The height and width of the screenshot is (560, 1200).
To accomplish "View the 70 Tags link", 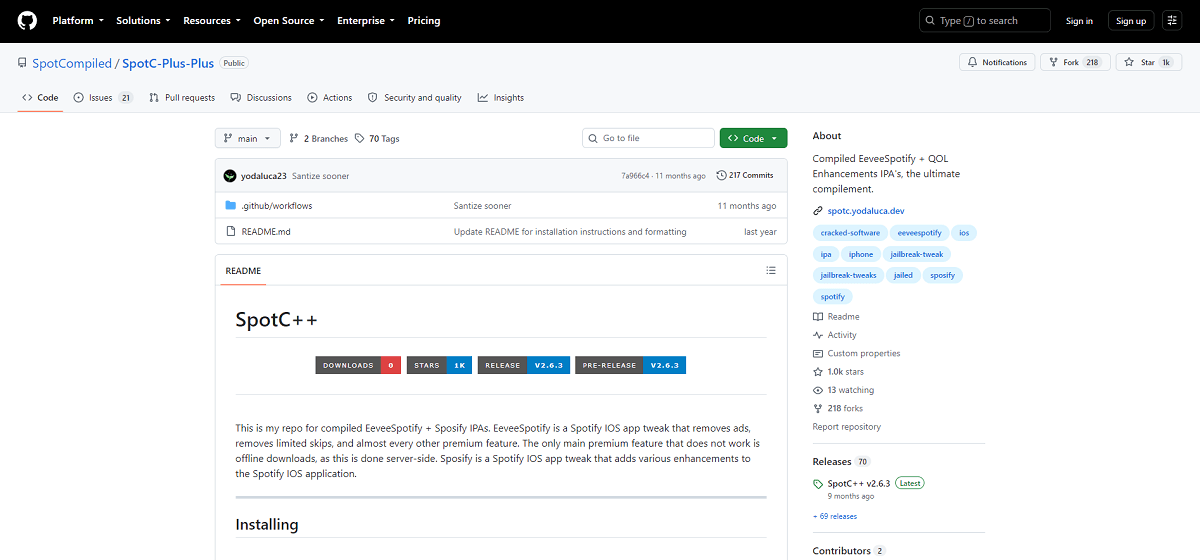I will pos(377,138).
